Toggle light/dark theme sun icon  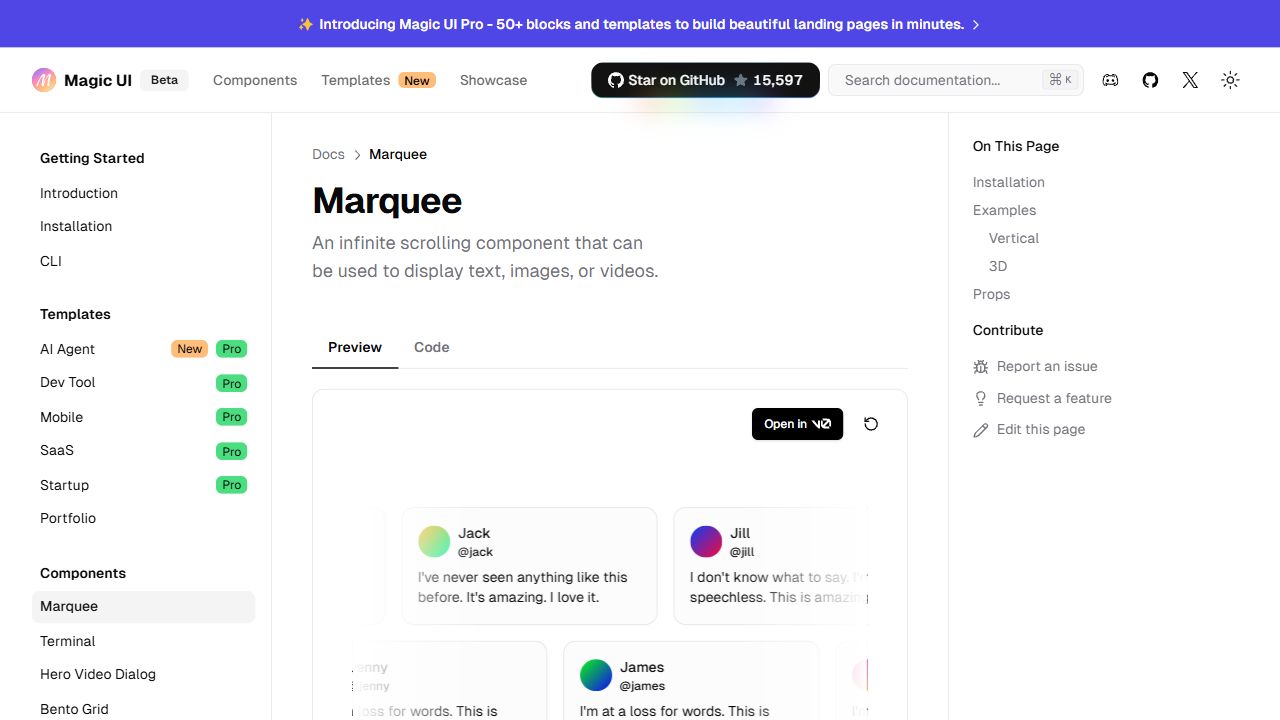[1230, 80]
